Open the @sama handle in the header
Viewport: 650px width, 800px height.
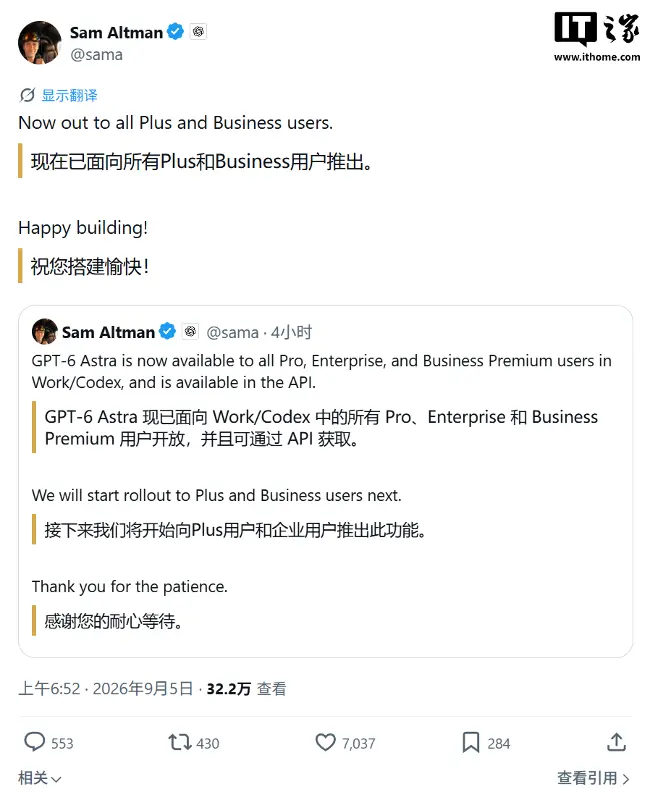[96, 55]
